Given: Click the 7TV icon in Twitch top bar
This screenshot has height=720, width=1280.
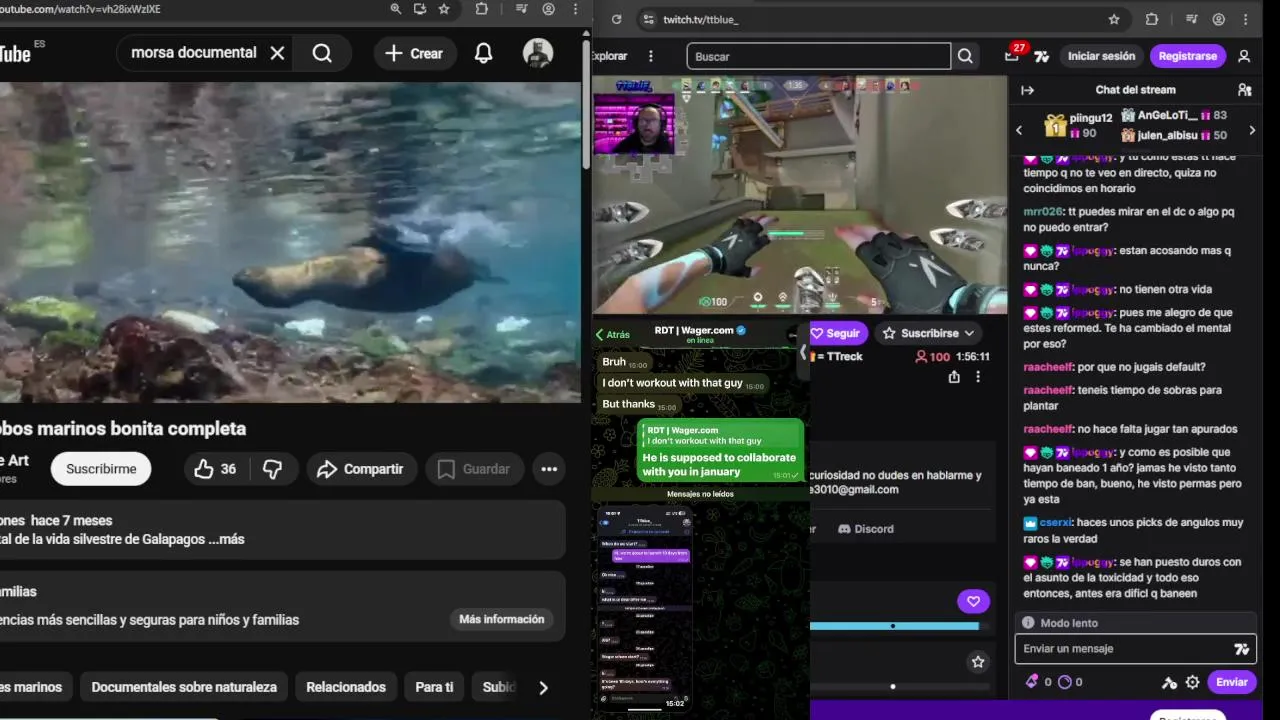Looking at the screenshot, I should pyautogui.click(x=1042, y=56).
